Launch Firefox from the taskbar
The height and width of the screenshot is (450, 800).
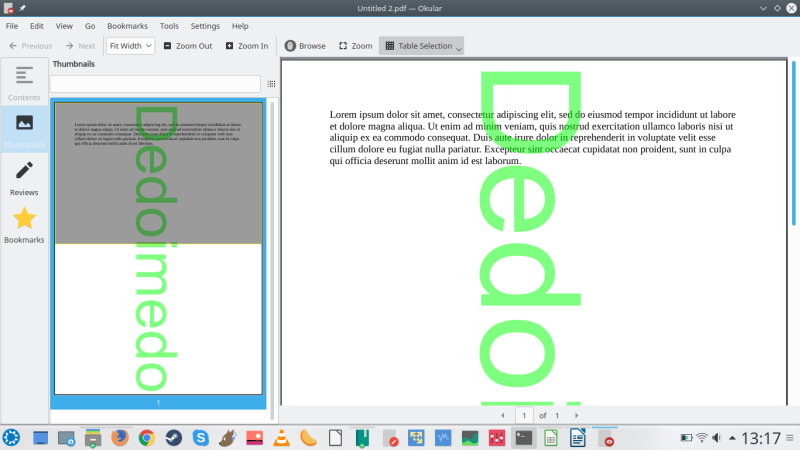pos(120,438)
